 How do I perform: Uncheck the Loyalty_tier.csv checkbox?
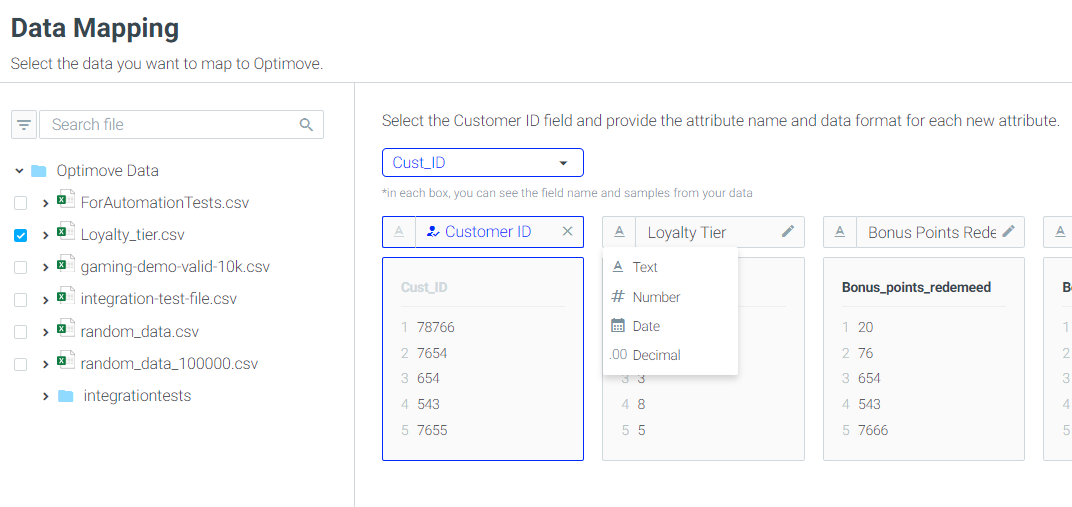click(21, 235)
